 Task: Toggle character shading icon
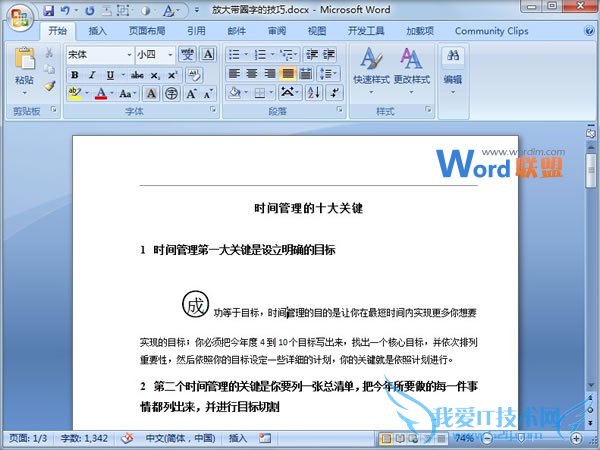tap(151, 93)
